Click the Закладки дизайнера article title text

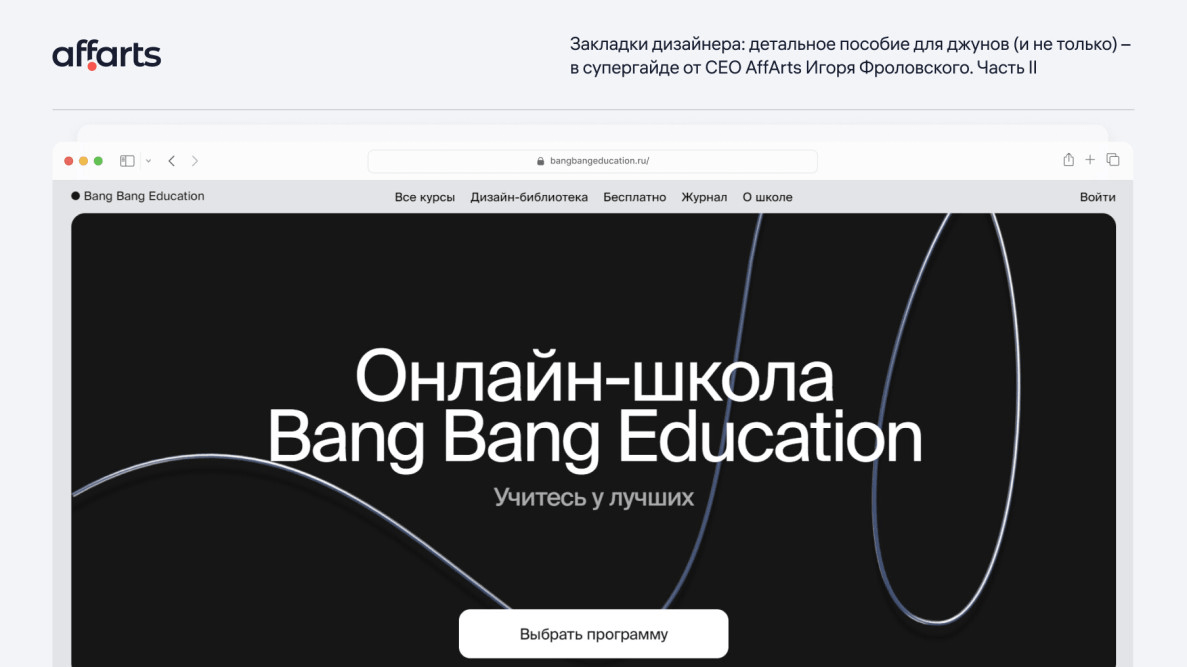point(850,55)
